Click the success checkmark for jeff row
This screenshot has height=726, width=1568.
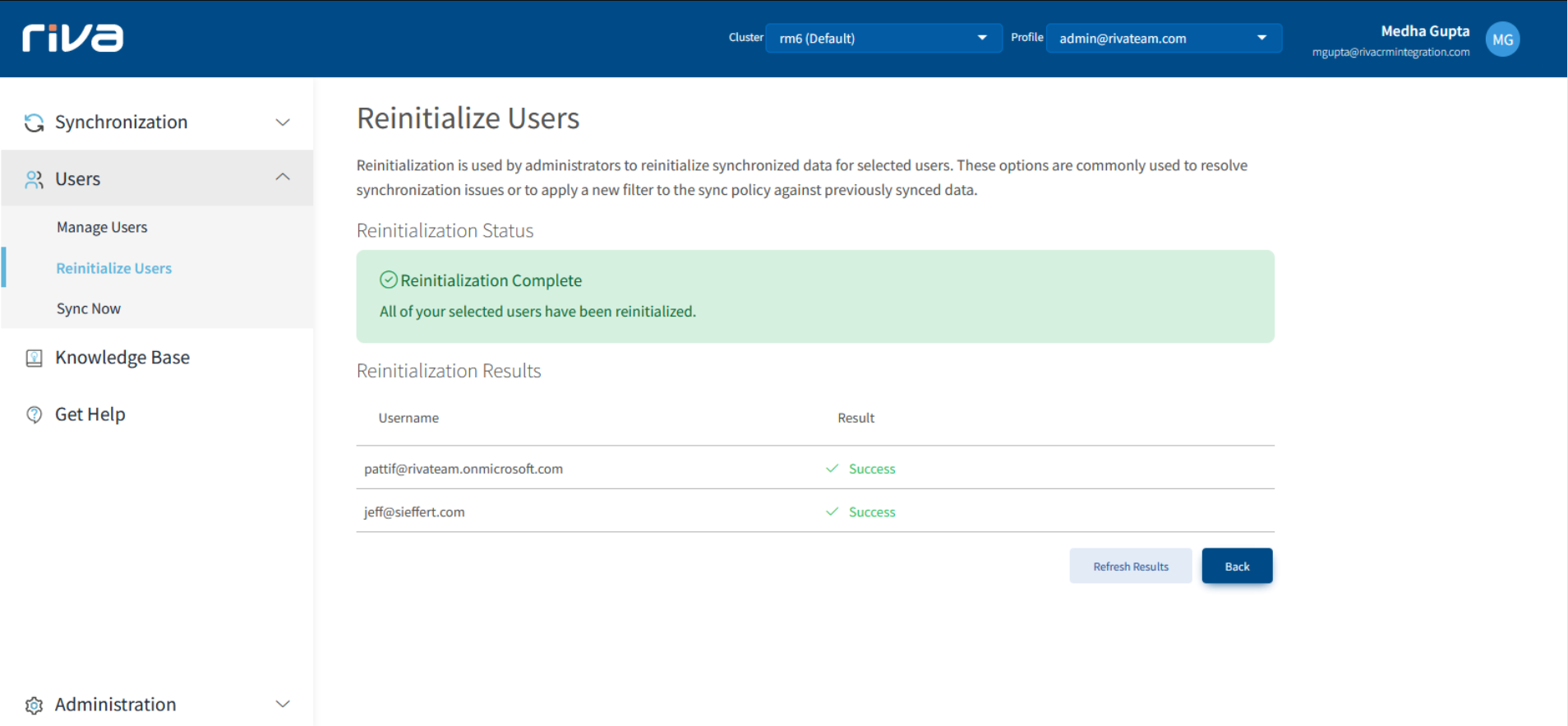click(x=832, y=511)
